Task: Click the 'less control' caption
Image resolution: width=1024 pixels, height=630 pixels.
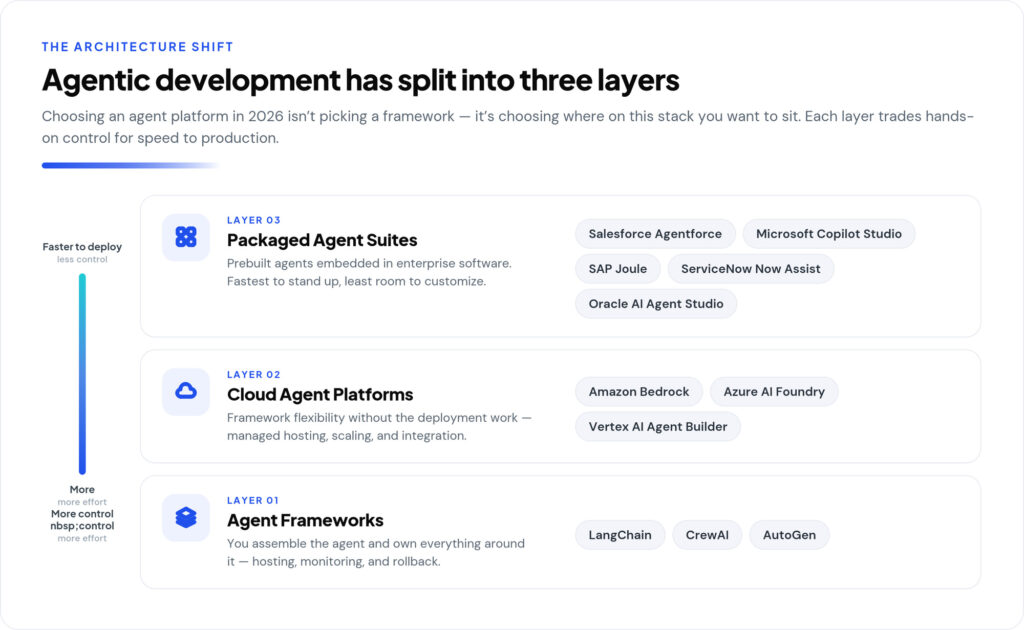Action: click(82, 259)
